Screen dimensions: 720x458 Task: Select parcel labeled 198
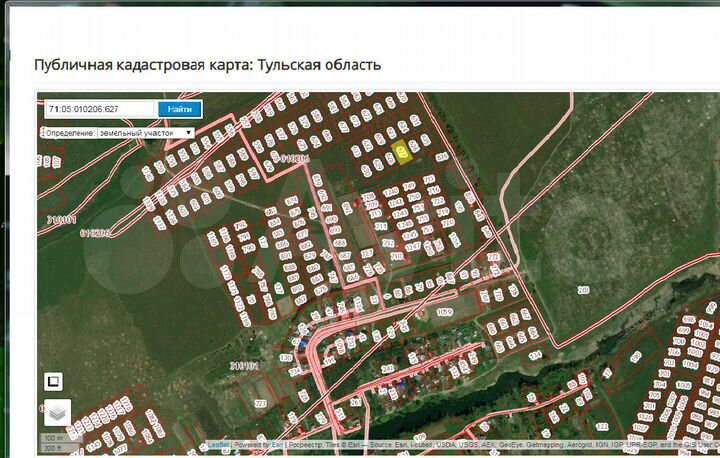pos(636,357)
